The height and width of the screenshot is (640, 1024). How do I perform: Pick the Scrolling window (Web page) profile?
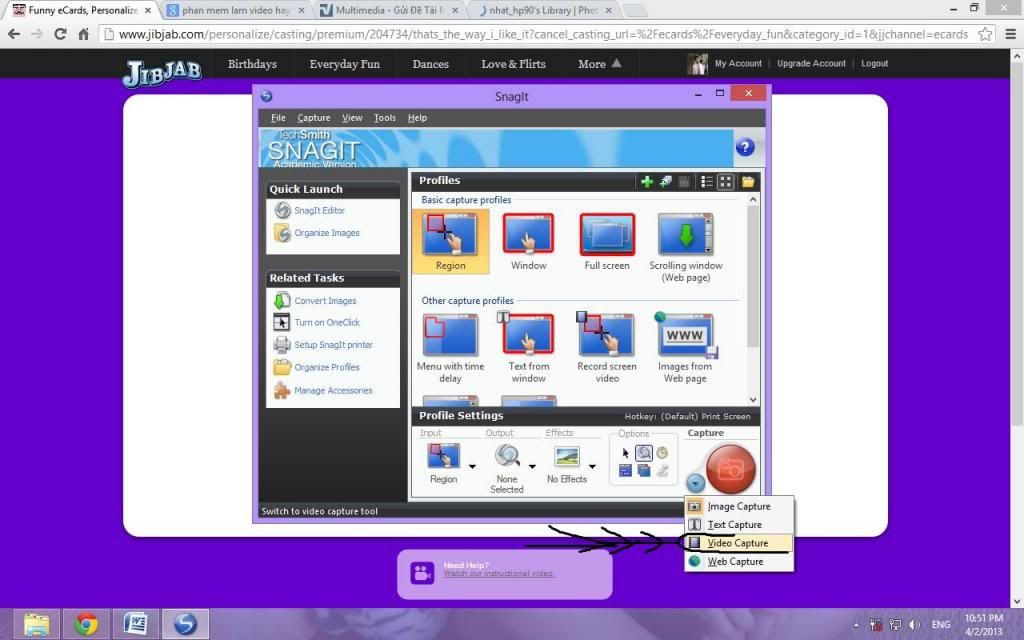point(686,248)
